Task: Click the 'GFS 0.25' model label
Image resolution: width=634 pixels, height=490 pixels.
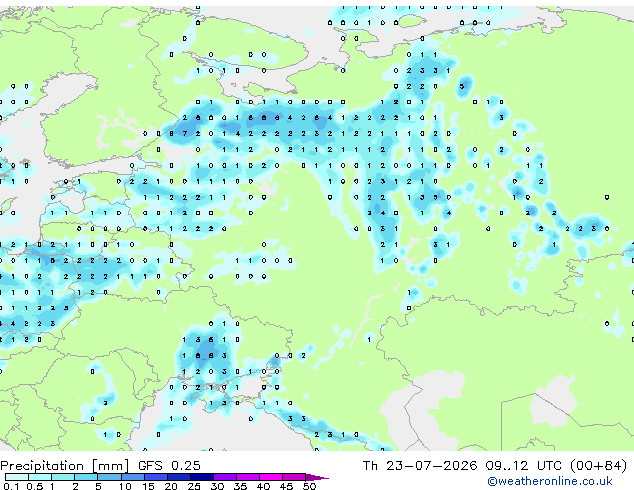Action: coord(169,466)
